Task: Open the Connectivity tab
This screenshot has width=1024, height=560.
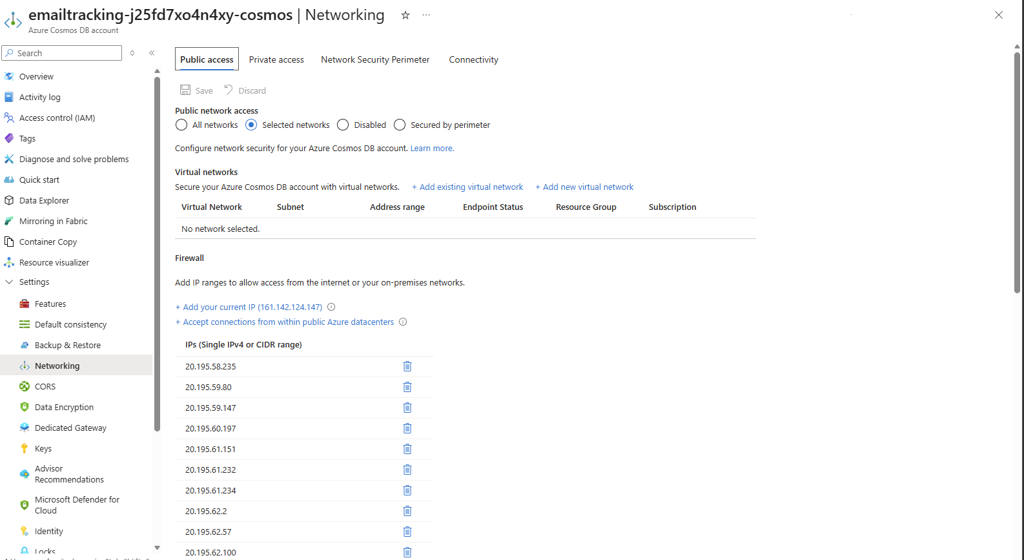Action: pyautogui.click(x=473, y=59)
